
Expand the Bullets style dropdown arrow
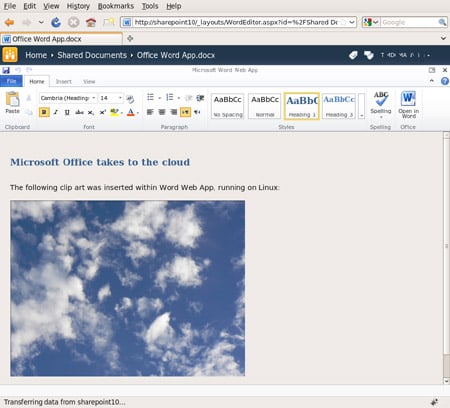[x=160, y=98]
